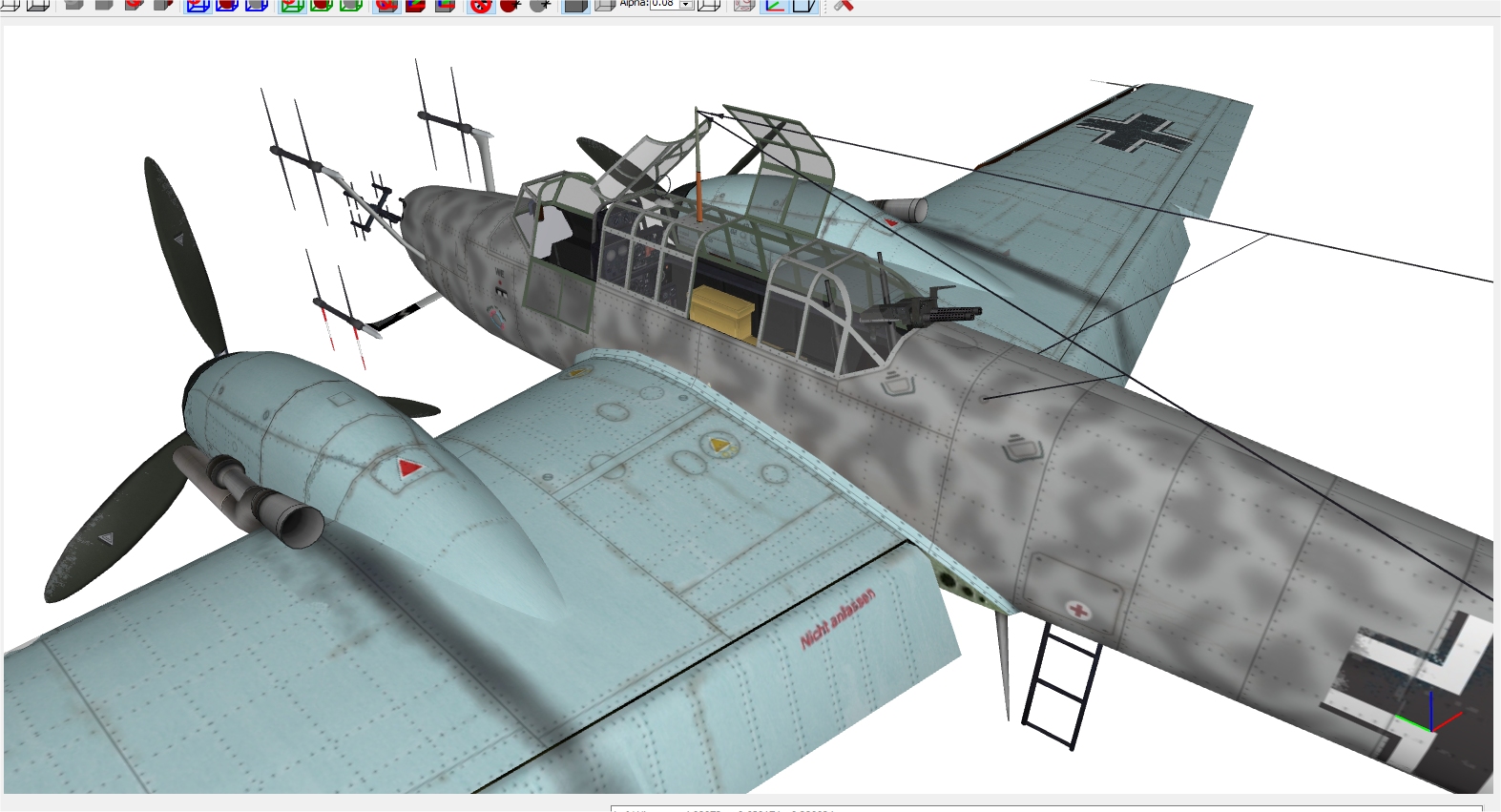Open the Alpha value dropdown arrow
Viewport: 1501px width, 812px height.
click(x=685, y=4)
